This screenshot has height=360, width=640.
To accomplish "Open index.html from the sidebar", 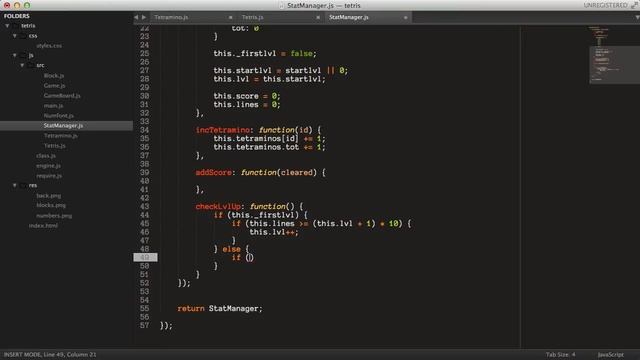I will click(x=43, y=225).
